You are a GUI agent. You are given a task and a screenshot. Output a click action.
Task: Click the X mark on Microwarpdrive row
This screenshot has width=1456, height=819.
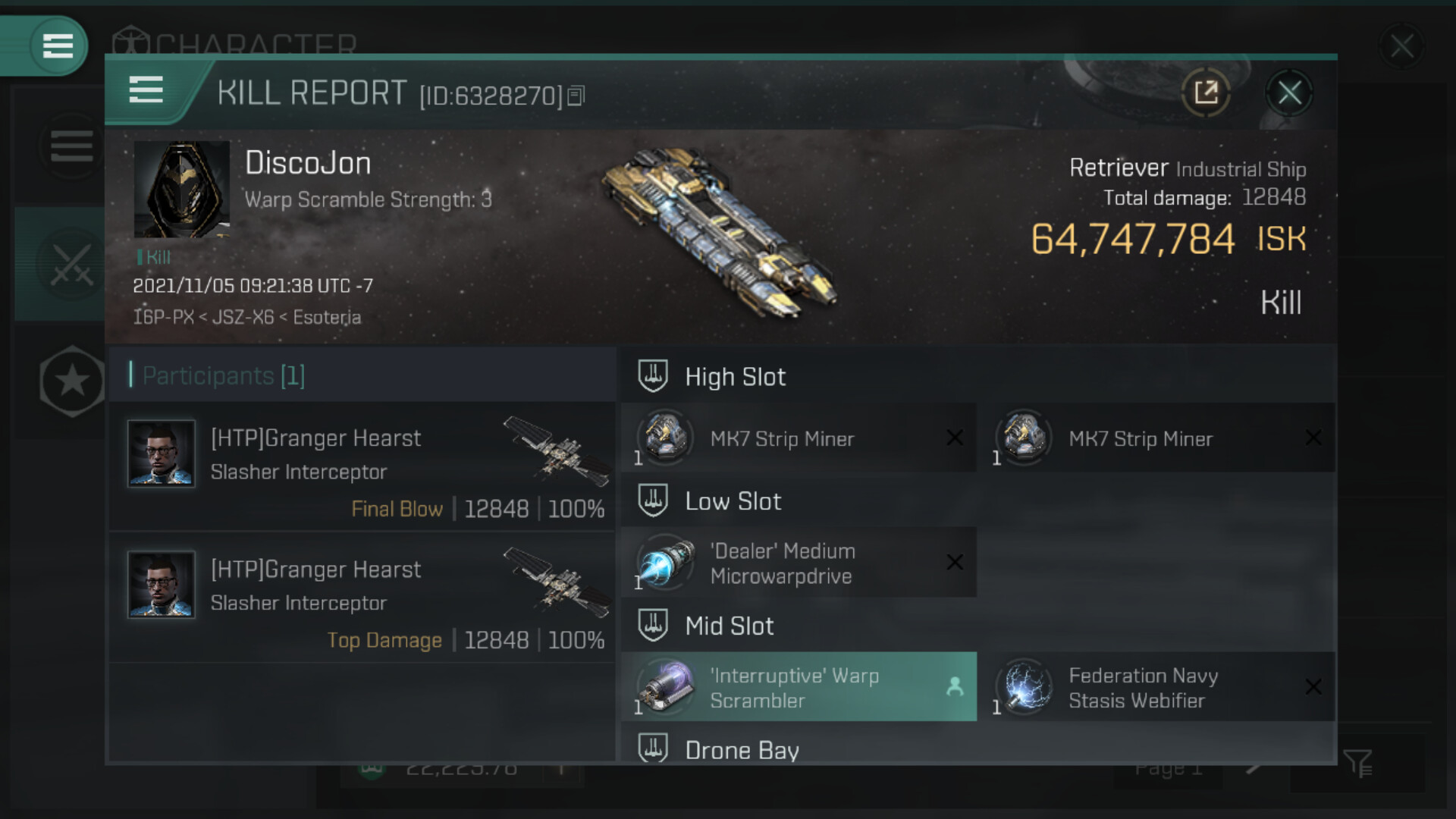[x=955, y=562]
